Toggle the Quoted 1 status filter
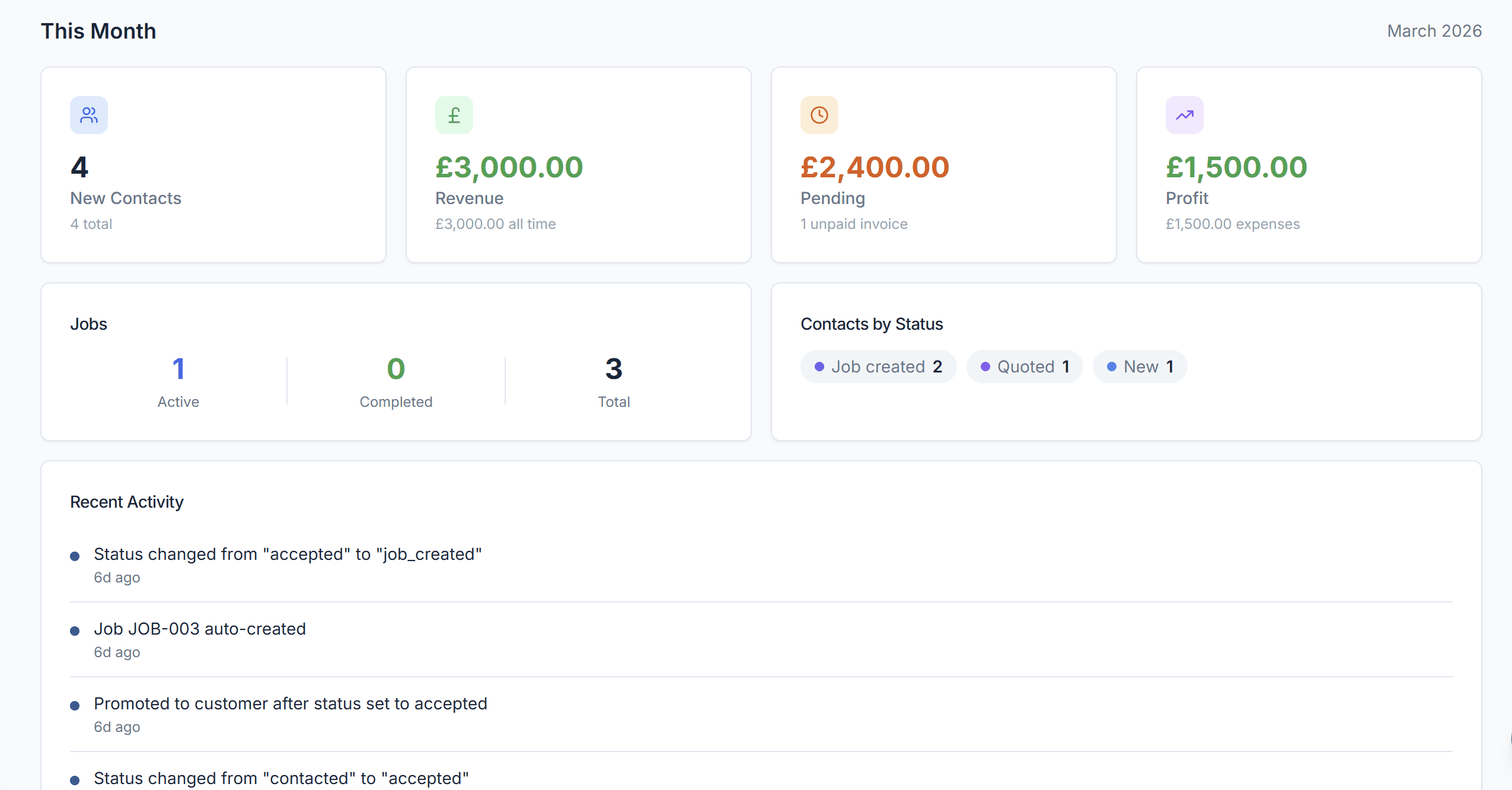This screenshot has width=1512, height=790. [x=1025, y=367]
